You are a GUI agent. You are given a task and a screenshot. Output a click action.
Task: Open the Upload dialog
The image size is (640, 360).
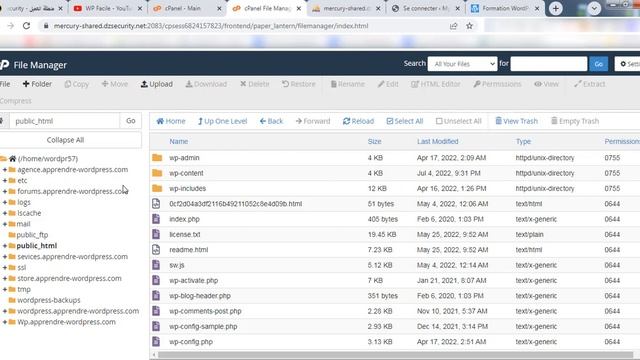pyautogui.click(x=157, y=84)
